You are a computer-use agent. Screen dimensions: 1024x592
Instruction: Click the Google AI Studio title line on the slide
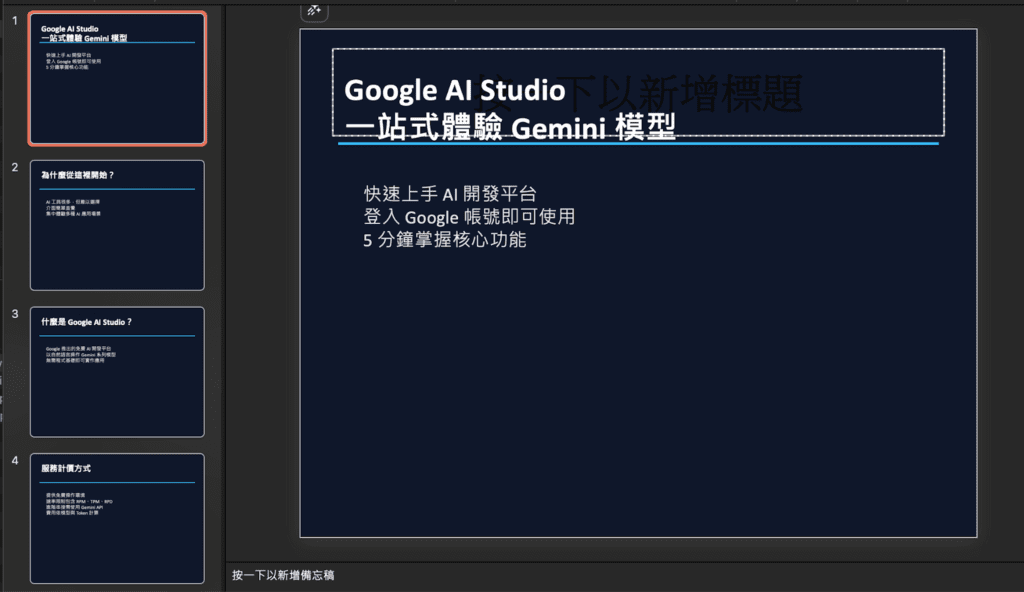(454, 91)
